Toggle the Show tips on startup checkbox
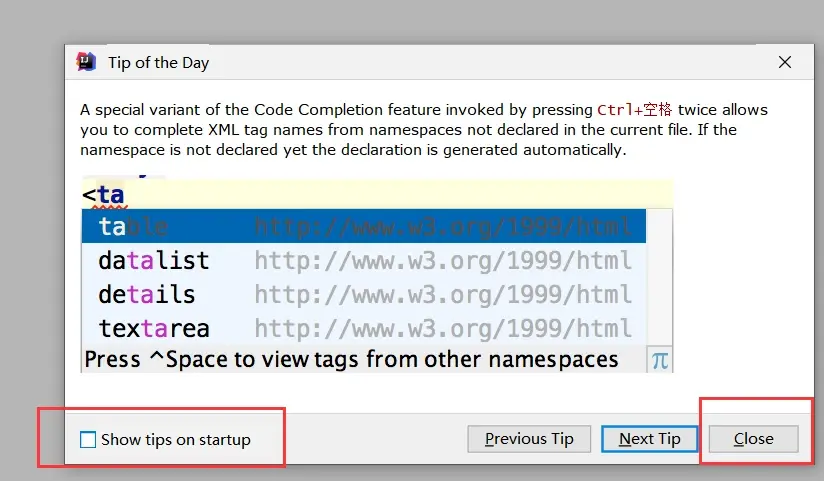 pyautogui.click(x=88, y=439)
